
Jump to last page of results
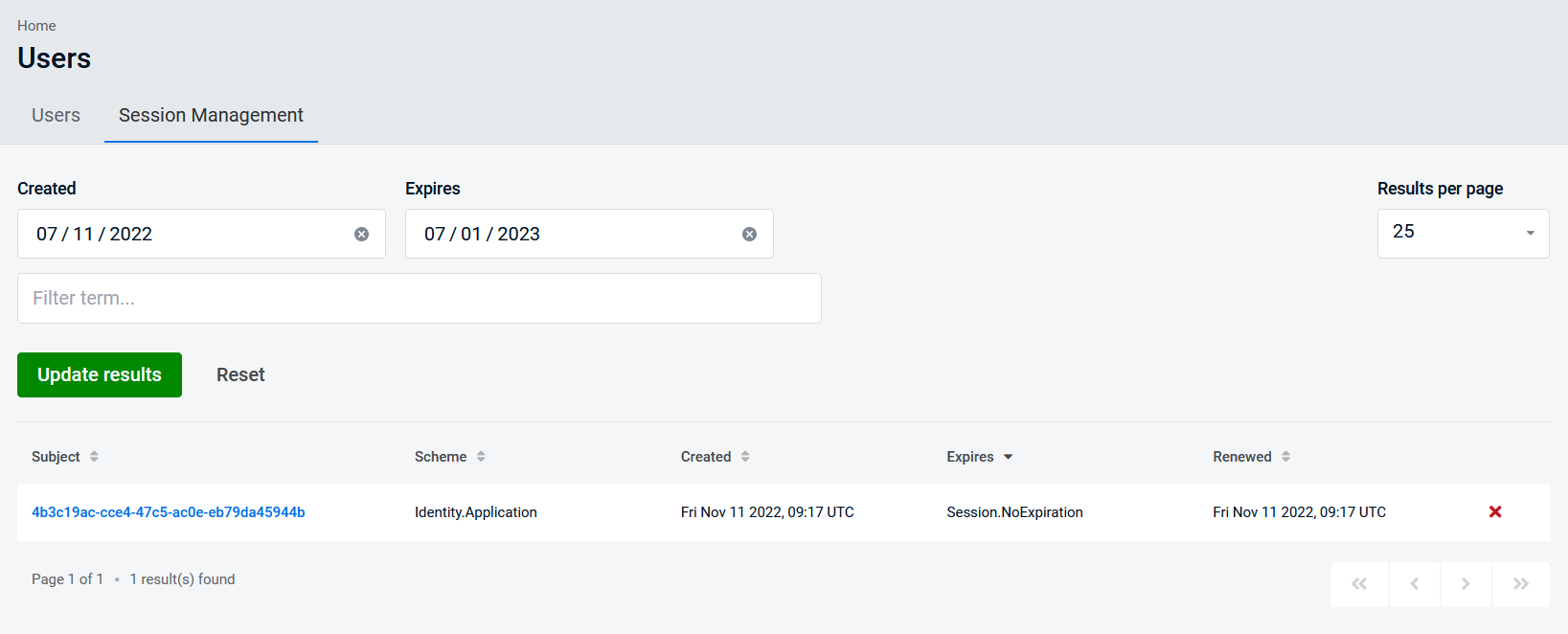[x=1520, y=584]
